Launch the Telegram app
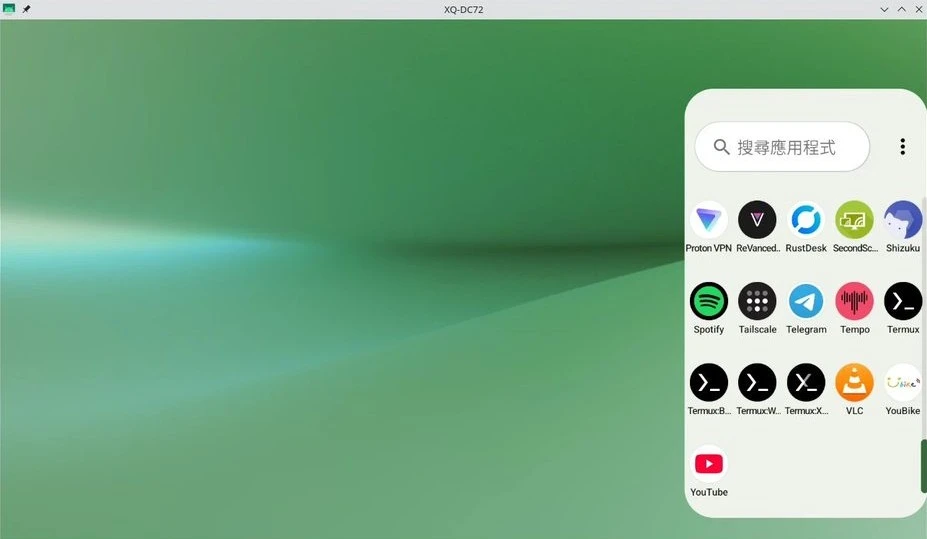This screenshot has width=927, height=539. (806, 301)
